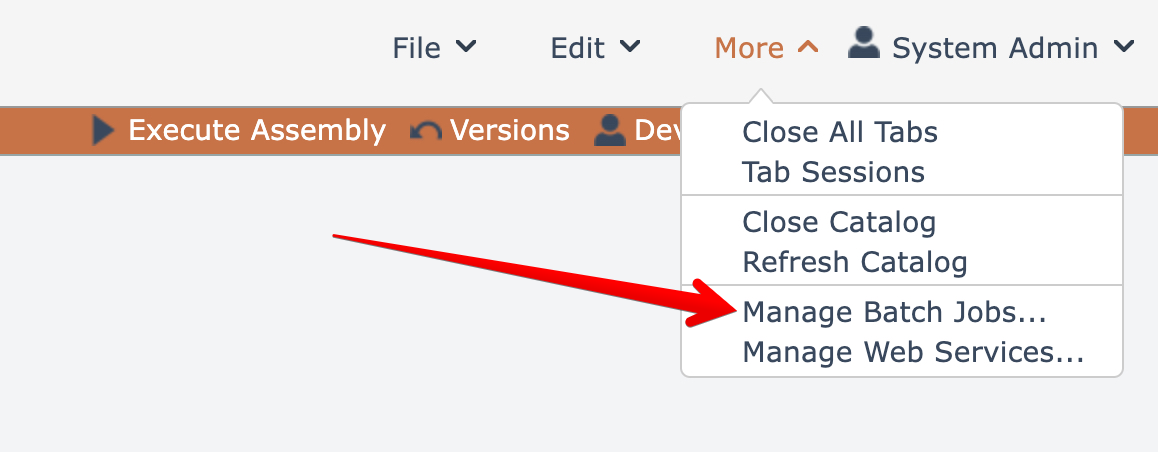Open the File menu
Image resolution: width=1158 pixels, height=452 pixels.
pyautogui.click(x=417, y=47)
